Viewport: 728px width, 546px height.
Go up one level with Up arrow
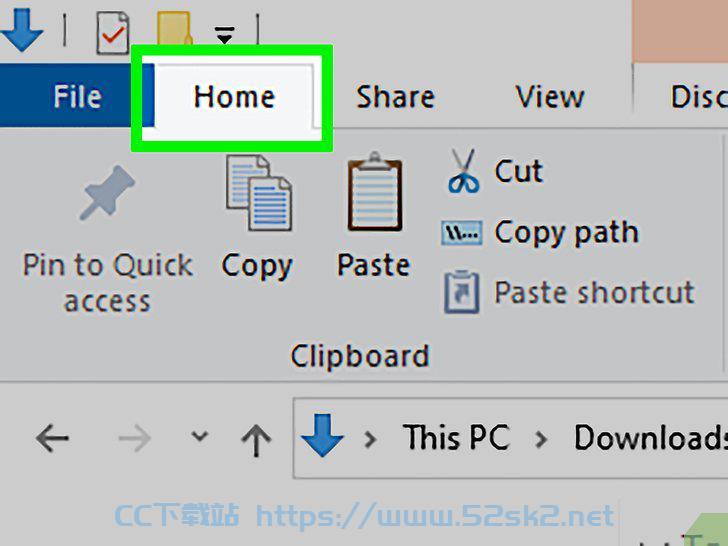point(256,439)
